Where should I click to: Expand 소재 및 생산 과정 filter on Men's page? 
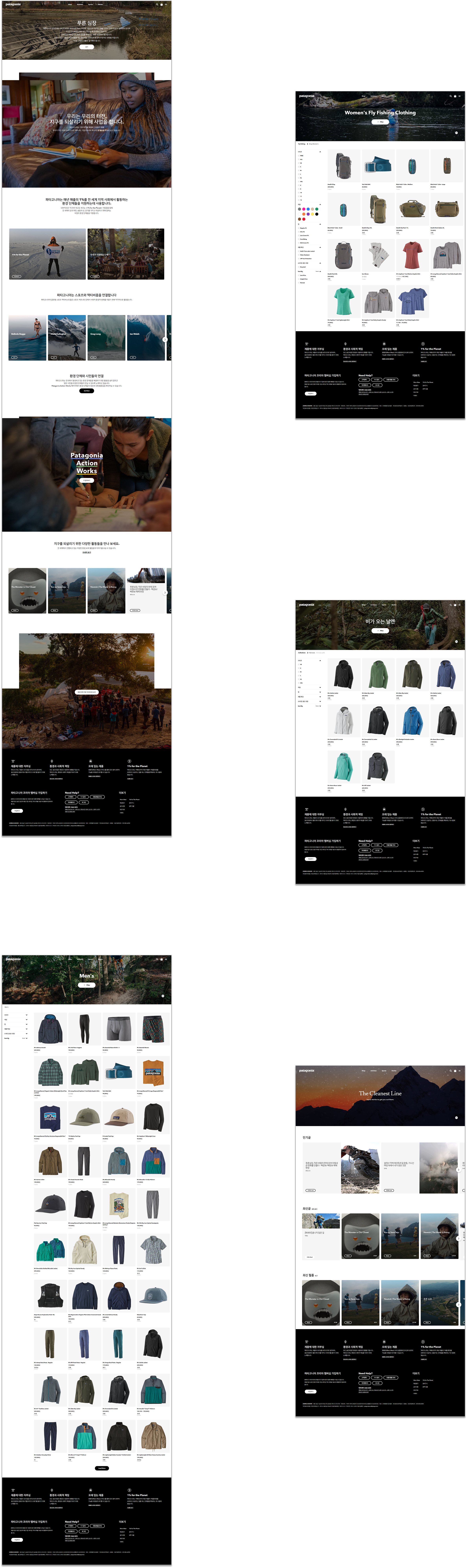click(27, 1034)
